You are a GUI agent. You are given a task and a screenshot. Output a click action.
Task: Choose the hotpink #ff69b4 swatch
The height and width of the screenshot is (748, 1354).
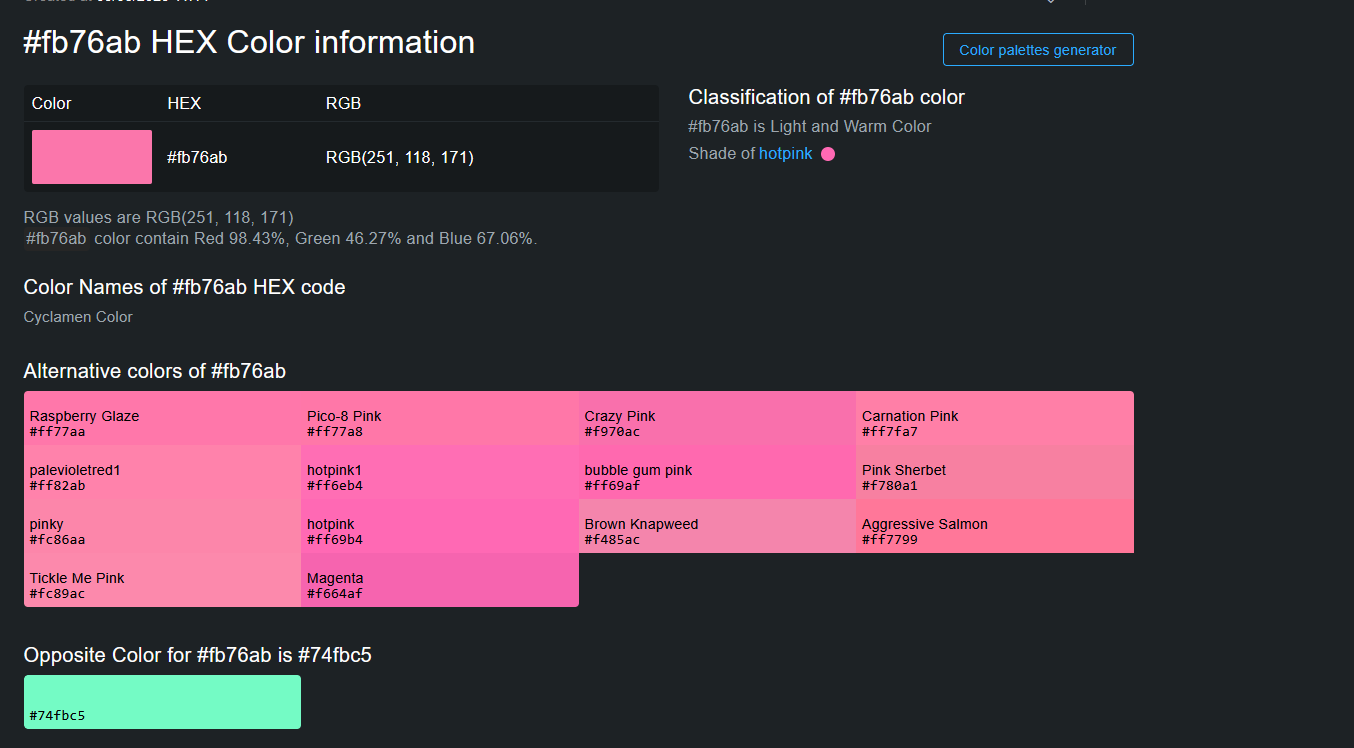pyautogui.click(x=440, y=526)
